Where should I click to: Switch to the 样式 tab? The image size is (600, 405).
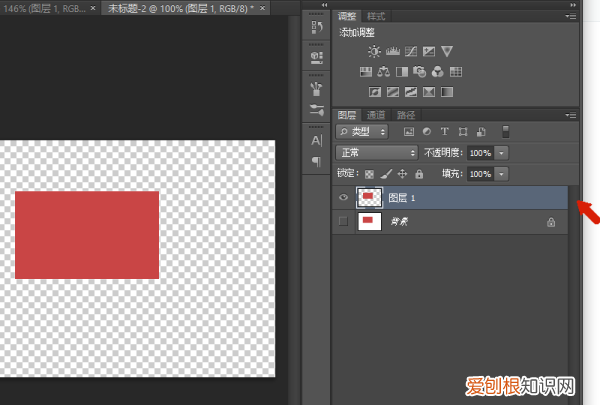click(x=376, y=17)
